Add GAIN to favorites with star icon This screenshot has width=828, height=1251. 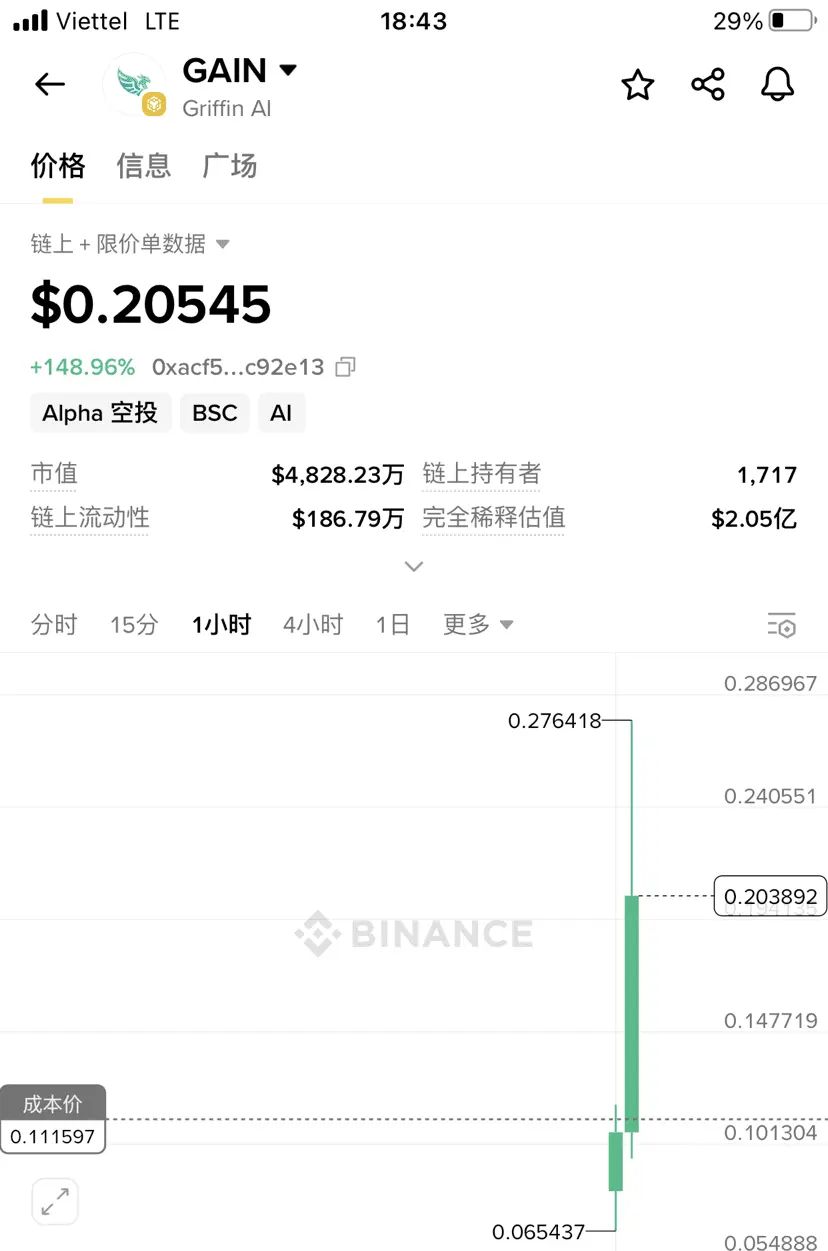(x=638, y=85)
